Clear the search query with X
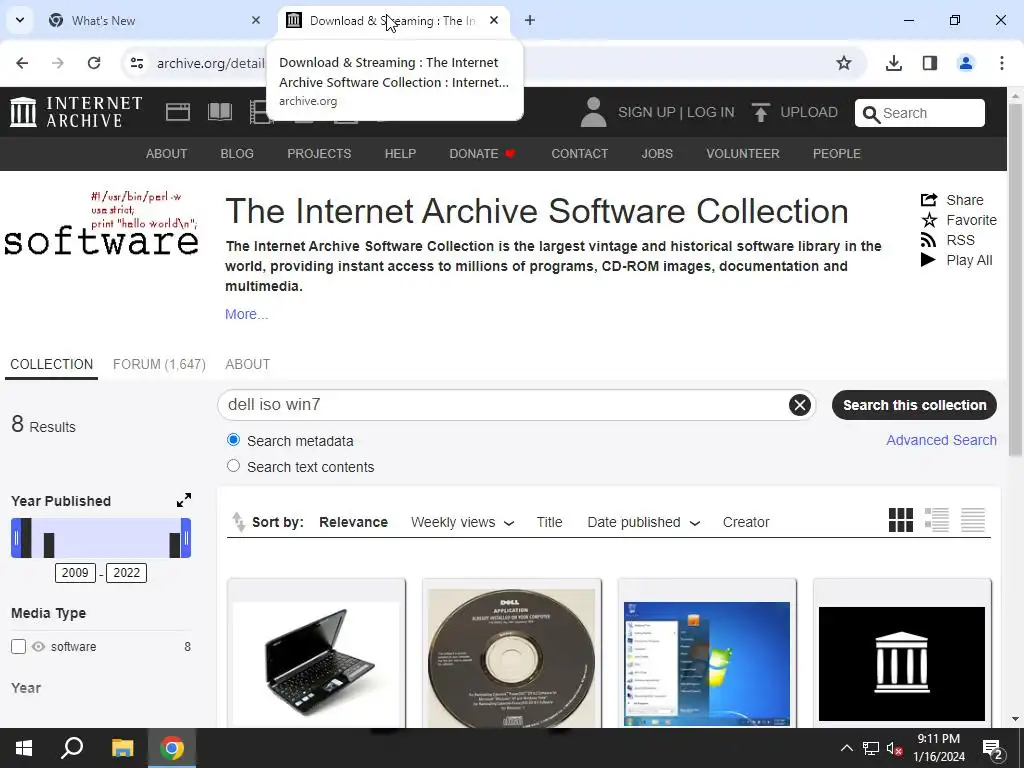 pyautogui.click(x=799, y=405)
